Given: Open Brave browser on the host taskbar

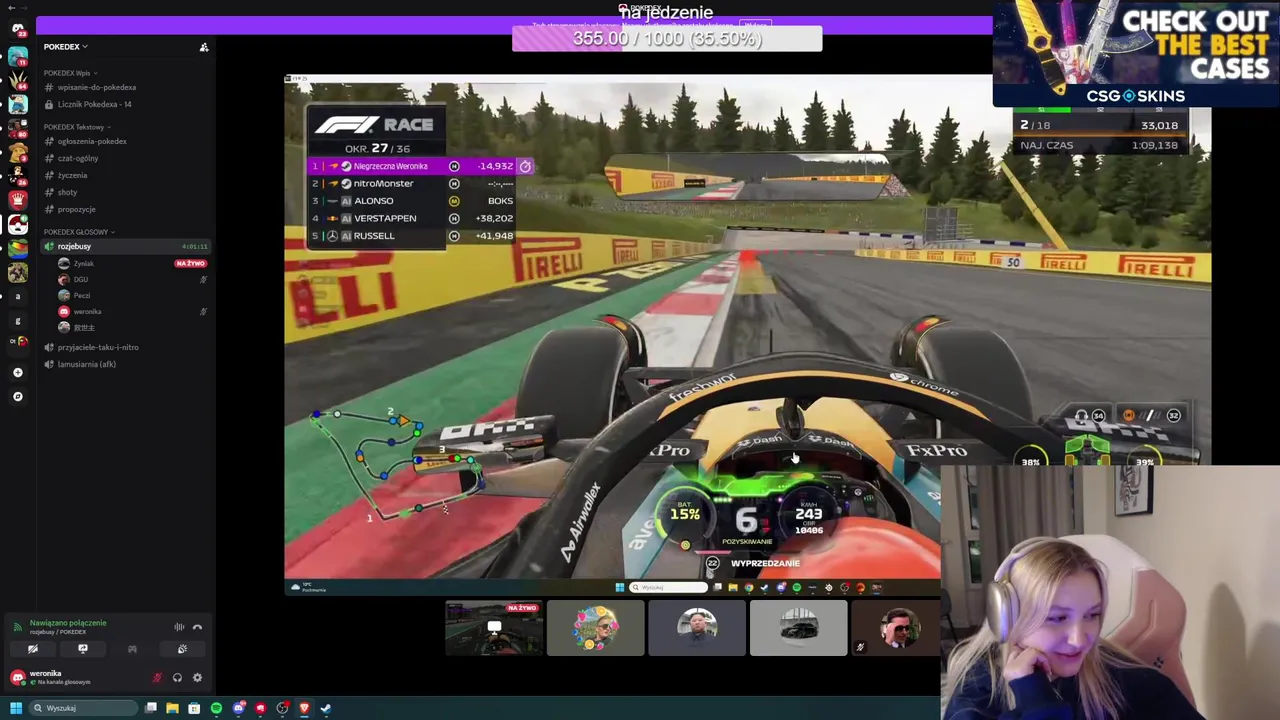Looking at the screenshot, I should (x=304, y=708).
